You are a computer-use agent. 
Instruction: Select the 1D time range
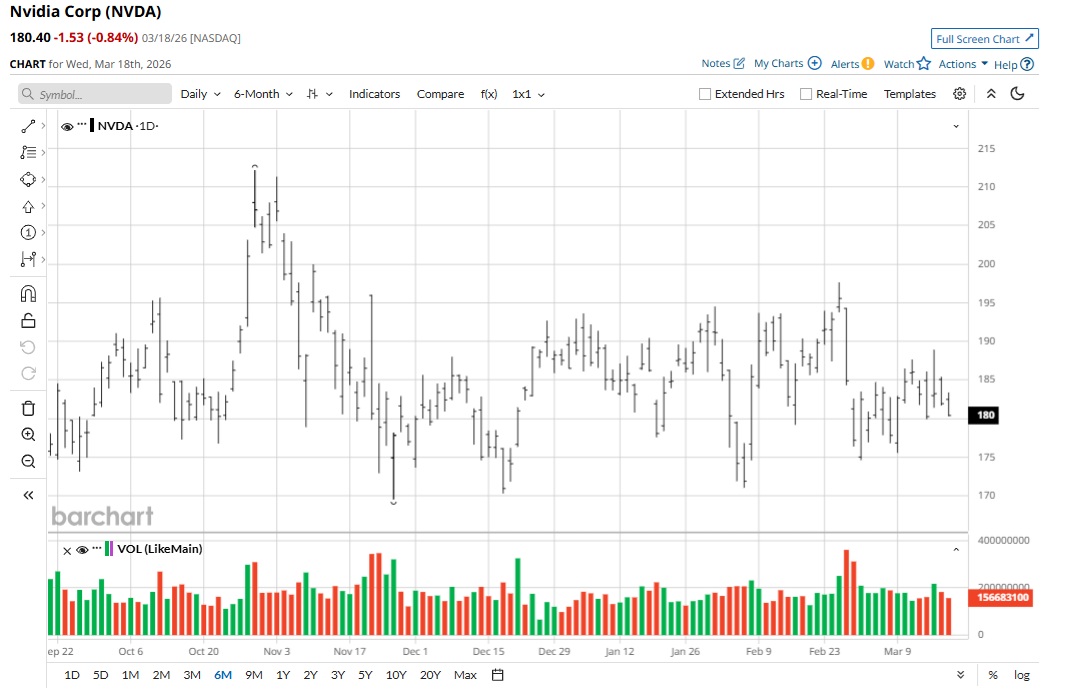click(72, 675)
